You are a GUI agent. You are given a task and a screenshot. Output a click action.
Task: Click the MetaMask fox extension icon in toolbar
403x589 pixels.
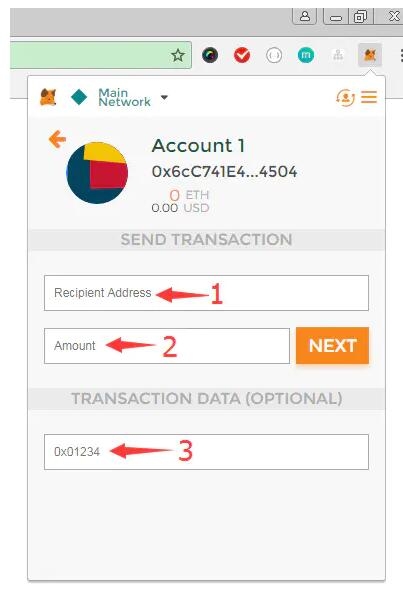click(x=370, y=55)
